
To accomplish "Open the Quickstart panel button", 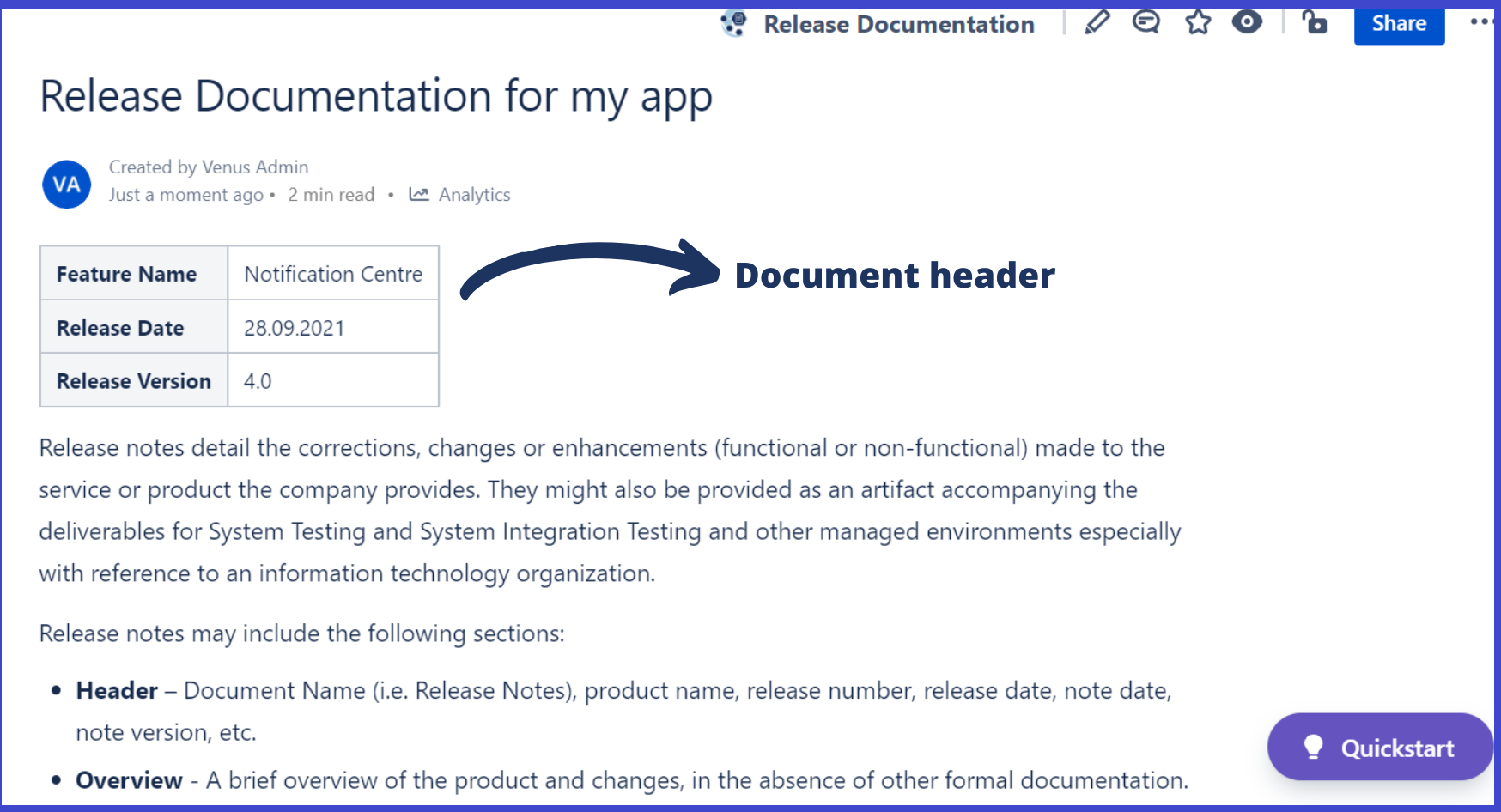I will pyautogui.click(x=1379, y=748).
